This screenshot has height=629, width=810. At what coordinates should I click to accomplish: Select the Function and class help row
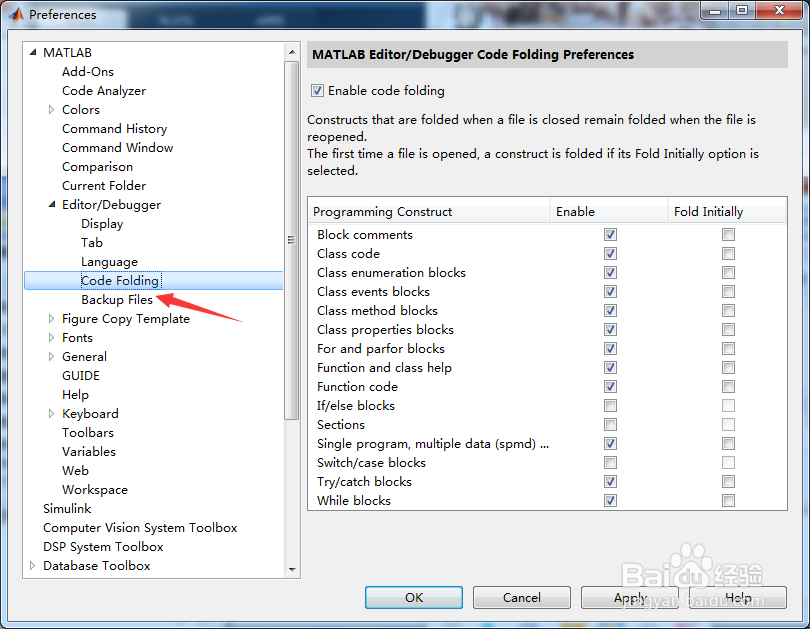pyautogui.click(x=548, y=368)
